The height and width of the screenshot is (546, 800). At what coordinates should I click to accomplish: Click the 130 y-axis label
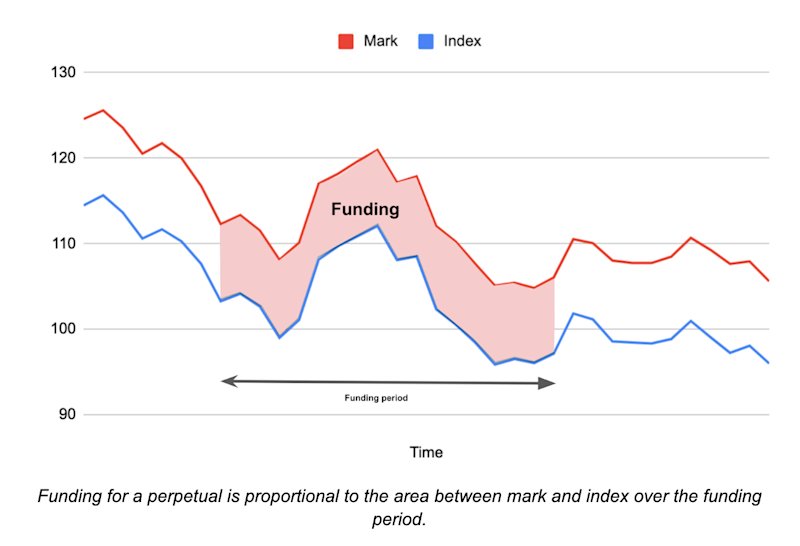[x=63, y=72]
